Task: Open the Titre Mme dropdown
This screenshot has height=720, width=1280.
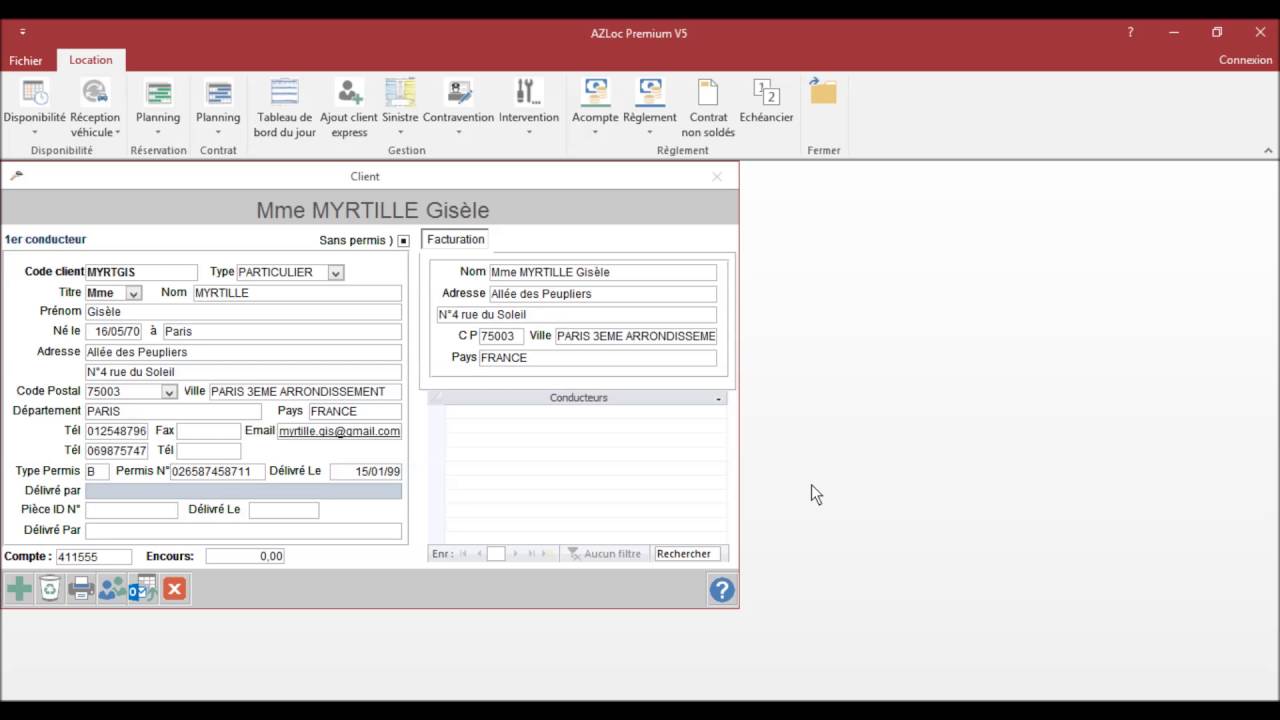Action: pos(134,293)
